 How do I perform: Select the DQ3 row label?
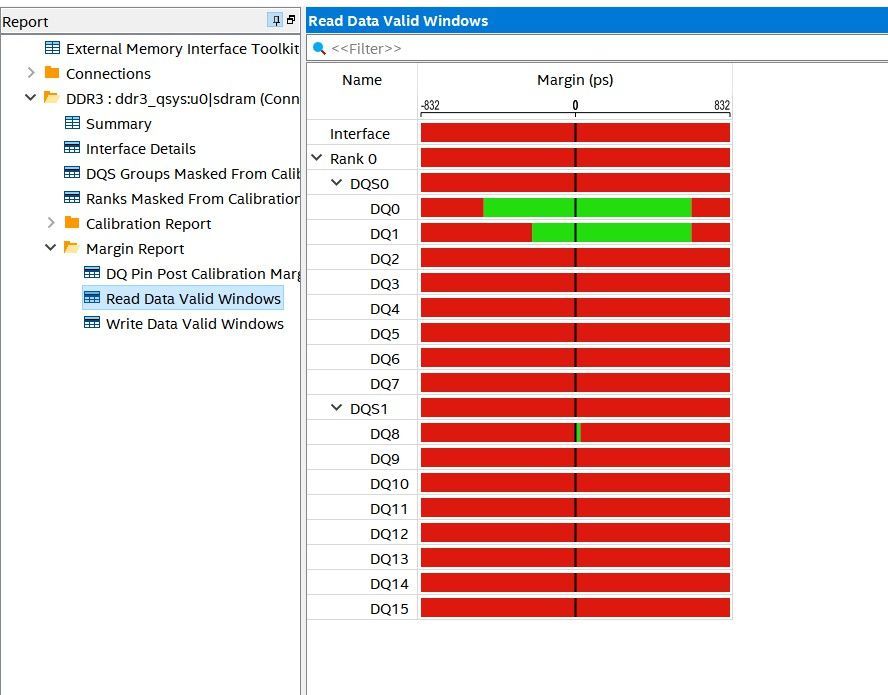coord(385,284)
